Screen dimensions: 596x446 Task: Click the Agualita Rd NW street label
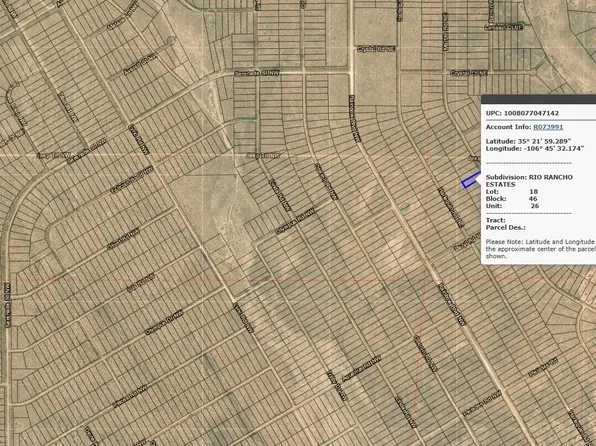tap(361, 368)
